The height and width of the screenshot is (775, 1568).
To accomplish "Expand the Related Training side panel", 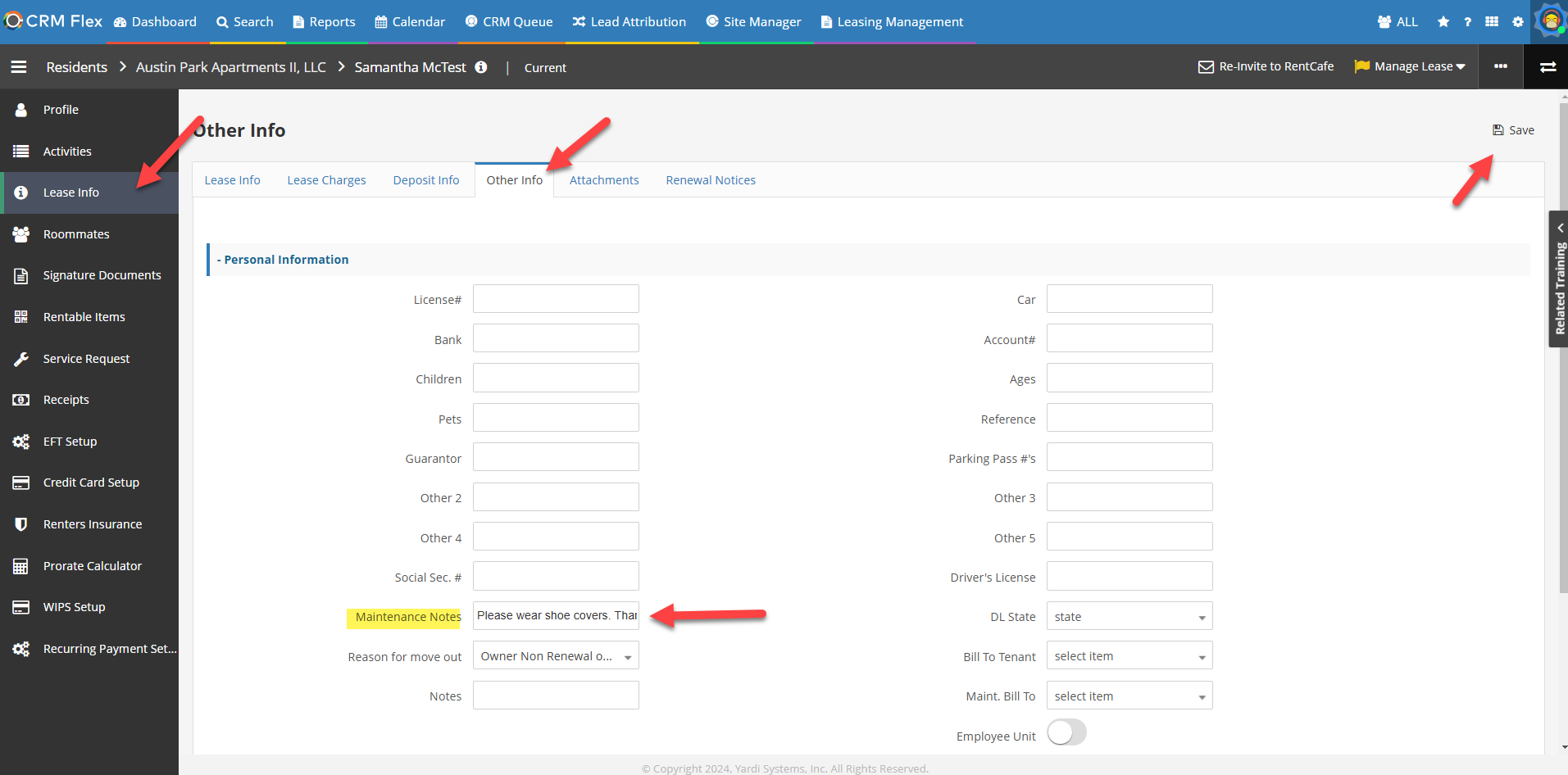I will pyautogui.click(x=1558, y=279).
